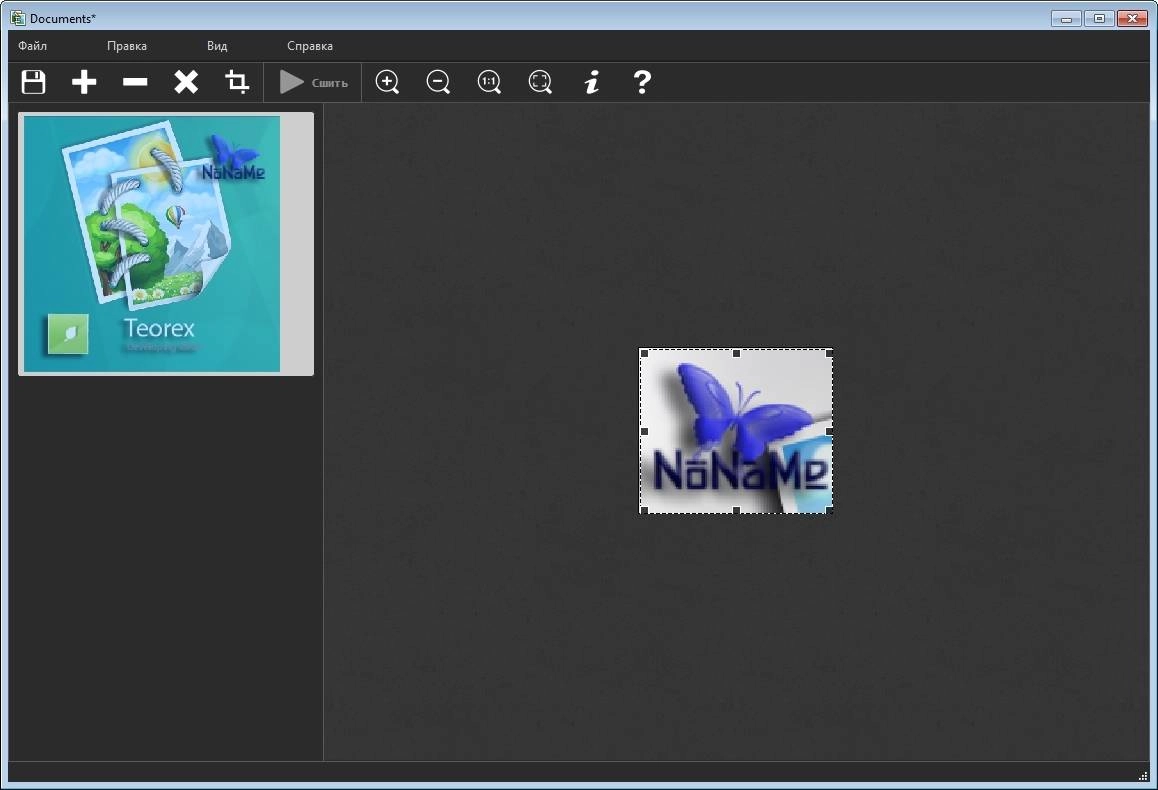1158x790 pixels.
Task: Clear all images with the X icon
Action: click(186, 82)
